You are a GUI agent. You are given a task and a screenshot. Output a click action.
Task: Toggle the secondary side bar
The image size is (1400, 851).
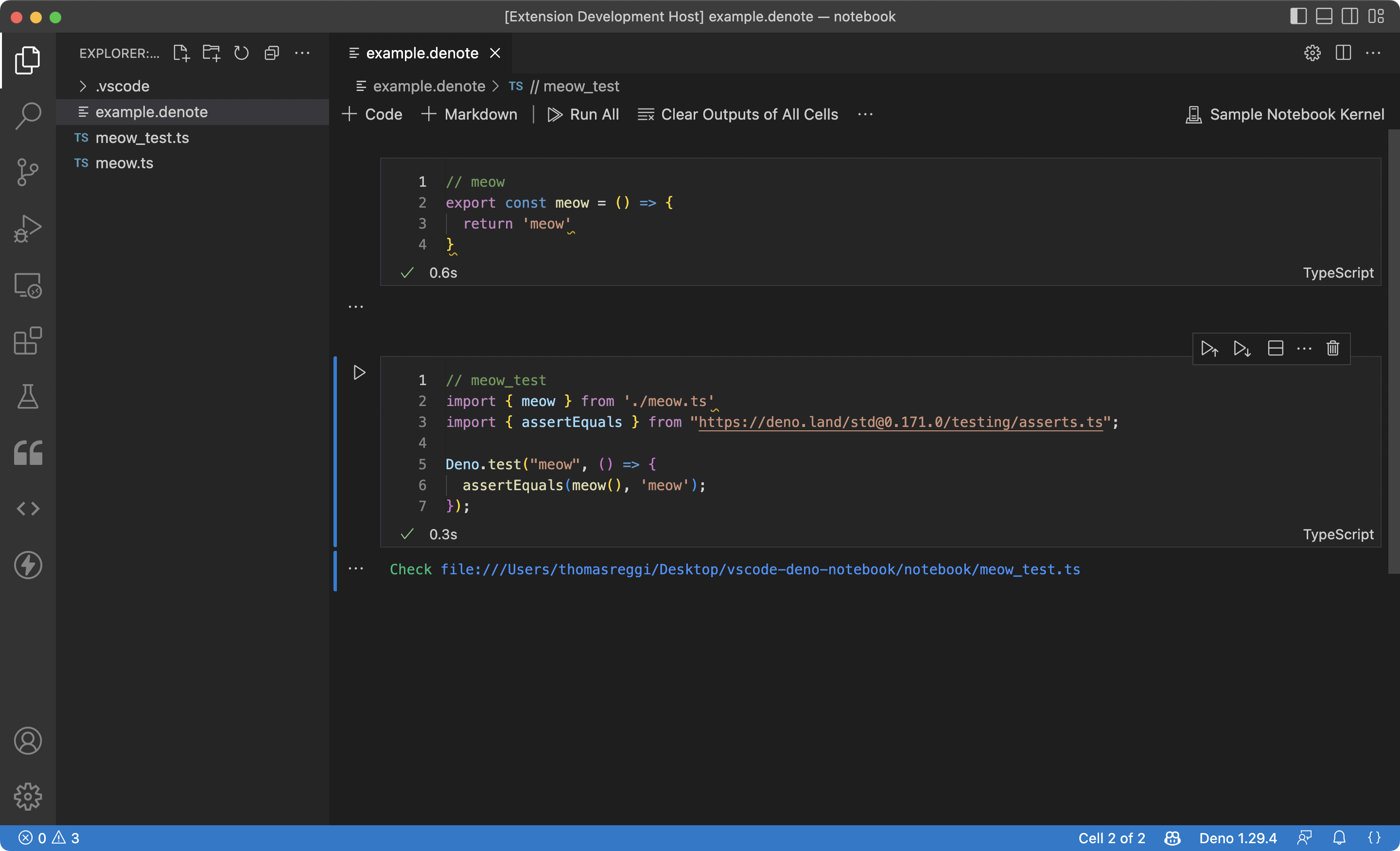click(1349, 16)
